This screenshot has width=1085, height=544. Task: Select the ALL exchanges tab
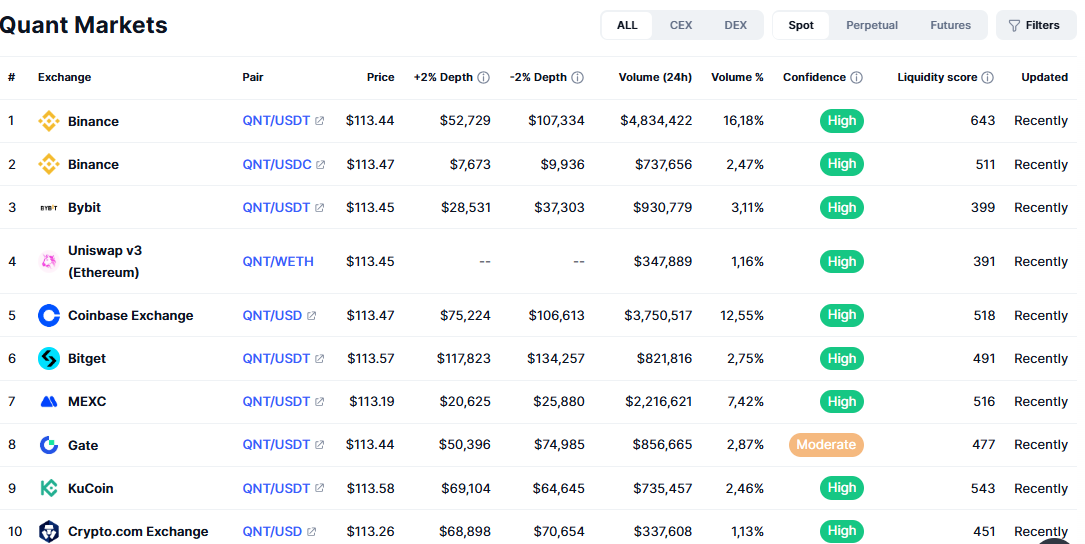click(627, 26)
